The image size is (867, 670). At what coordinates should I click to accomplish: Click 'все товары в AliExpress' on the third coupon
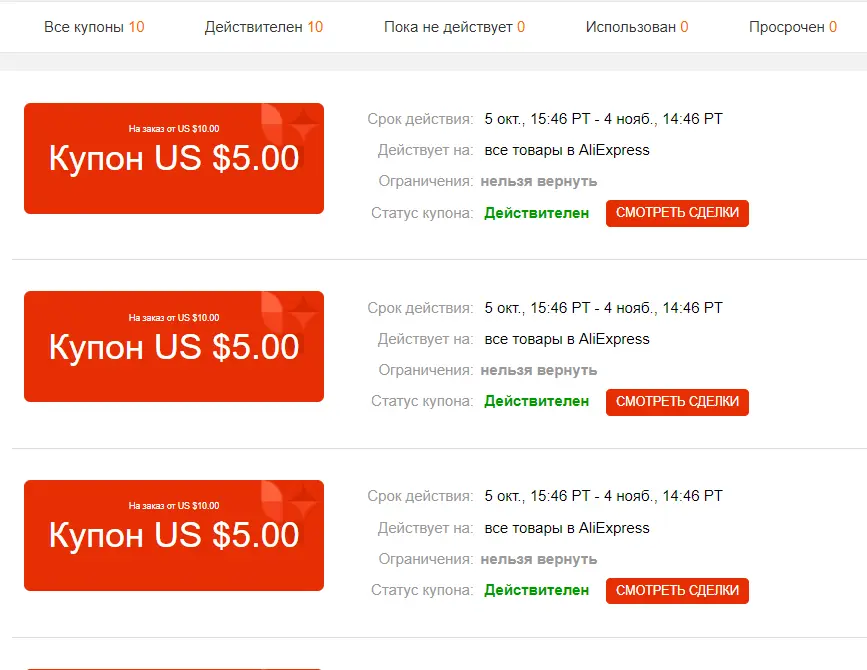pos(567,528)
